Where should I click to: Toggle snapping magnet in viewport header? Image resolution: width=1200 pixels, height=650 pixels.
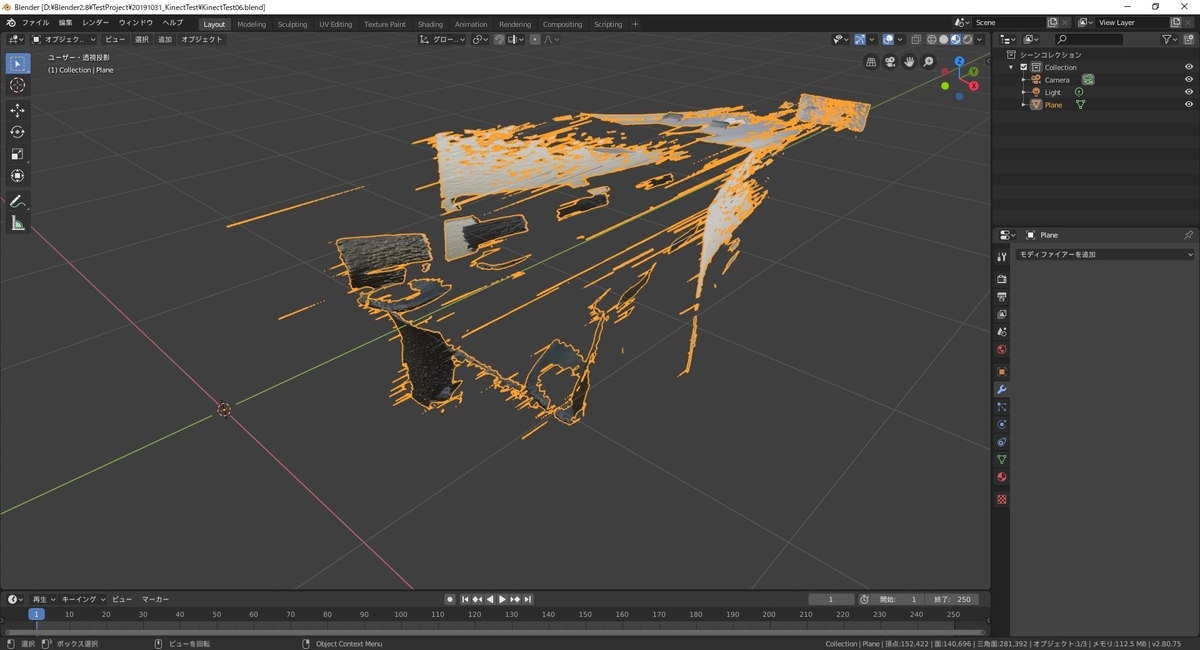point(499,40)
